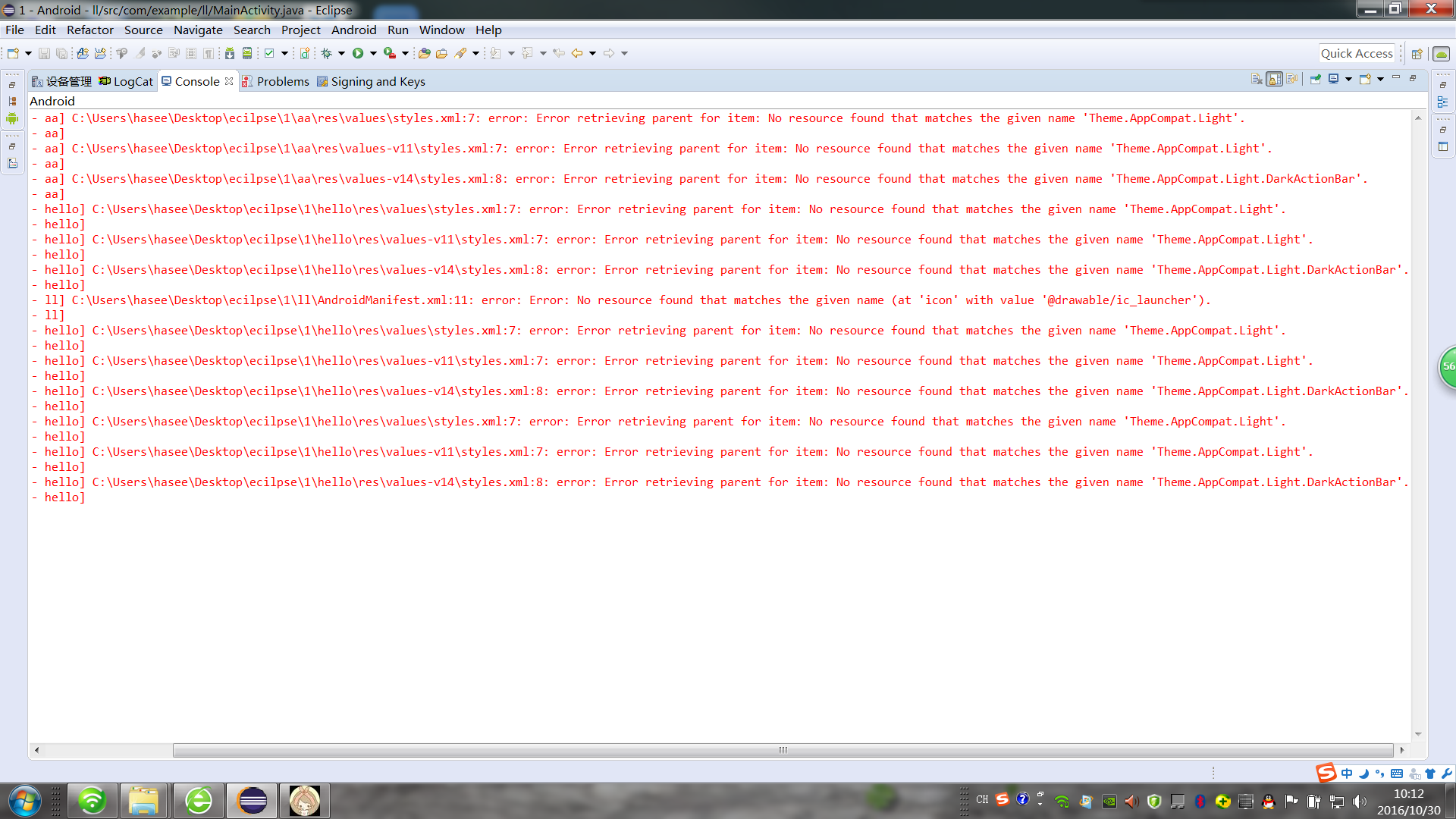Expand the Lint checkbox dropdown arrow
This screenshot has width=1456, height=819.
coord(284,53)
